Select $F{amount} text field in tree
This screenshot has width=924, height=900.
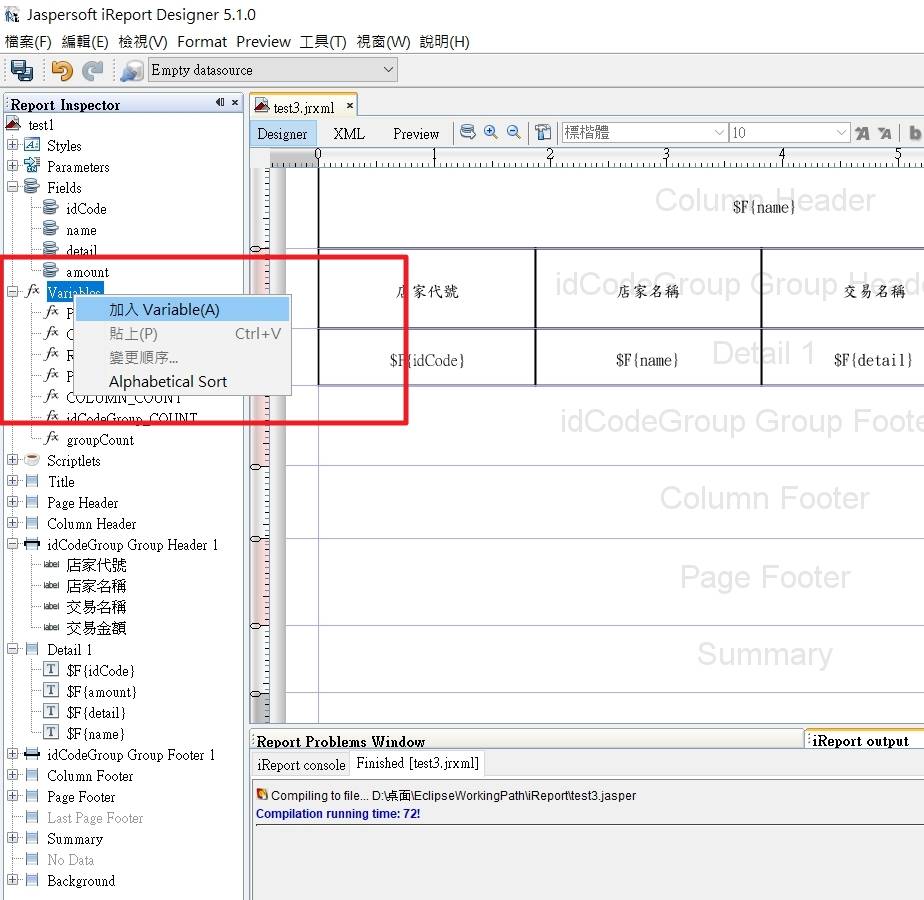tap(101, 692)
